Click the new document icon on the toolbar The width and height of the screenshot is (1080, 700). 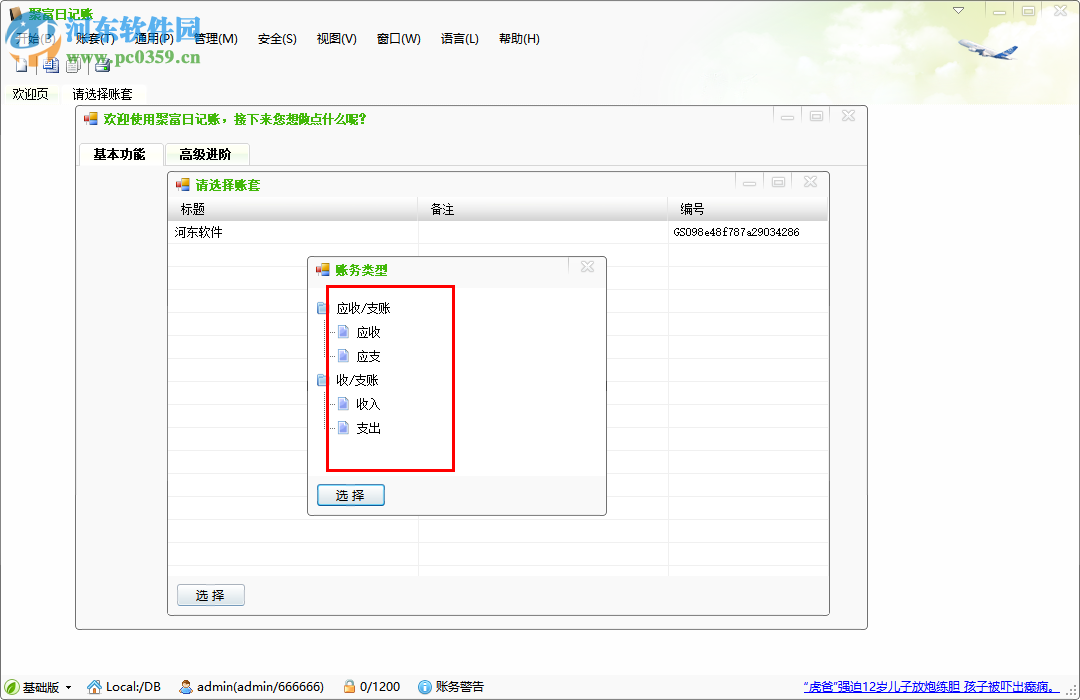[x=21, y=64]
